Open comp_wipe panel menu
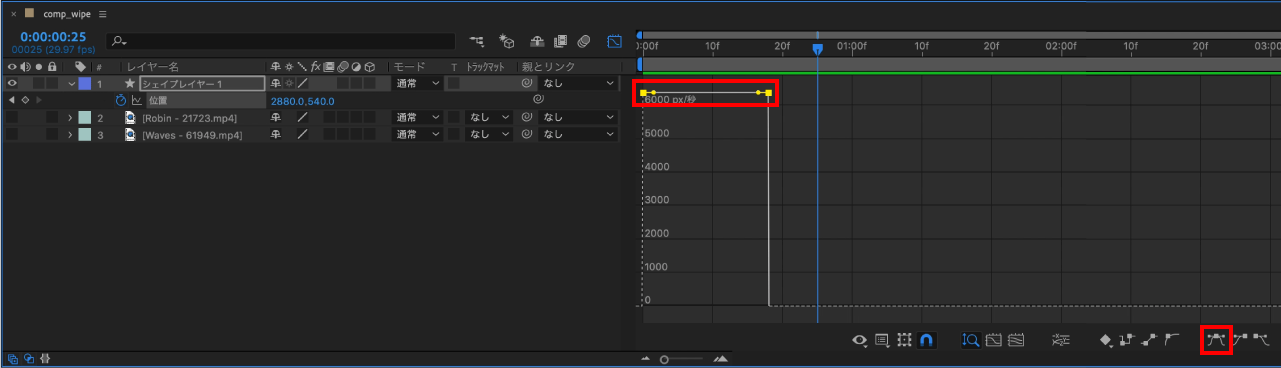This screenshot has width=1281, height=368. pos(103,14)
